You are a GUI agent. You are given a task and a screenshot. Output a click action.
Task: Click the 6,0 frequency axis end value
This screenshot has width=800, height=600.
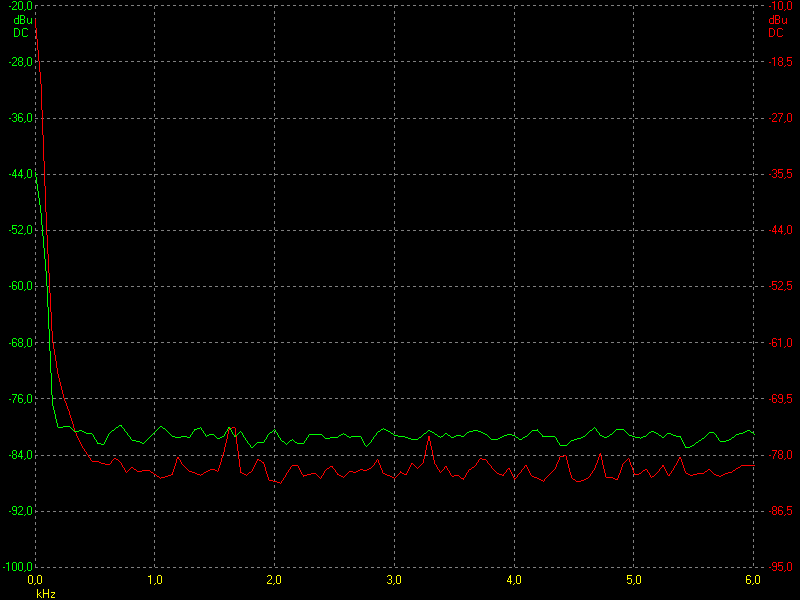[753, 580]
